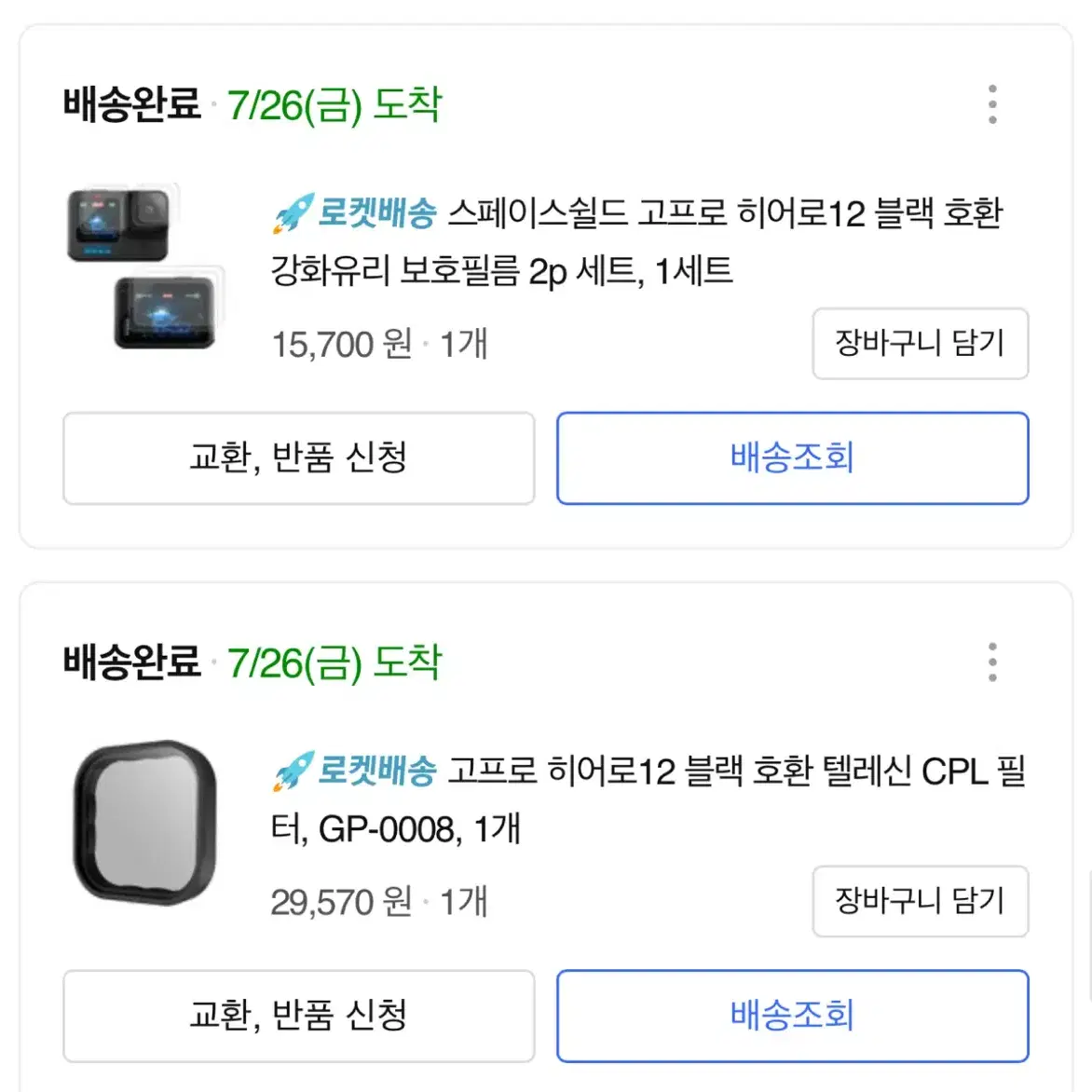Track delivery (배송조회) for the protective film
The width and height of the screenshot is (1092, 1092).
point(793,458)
